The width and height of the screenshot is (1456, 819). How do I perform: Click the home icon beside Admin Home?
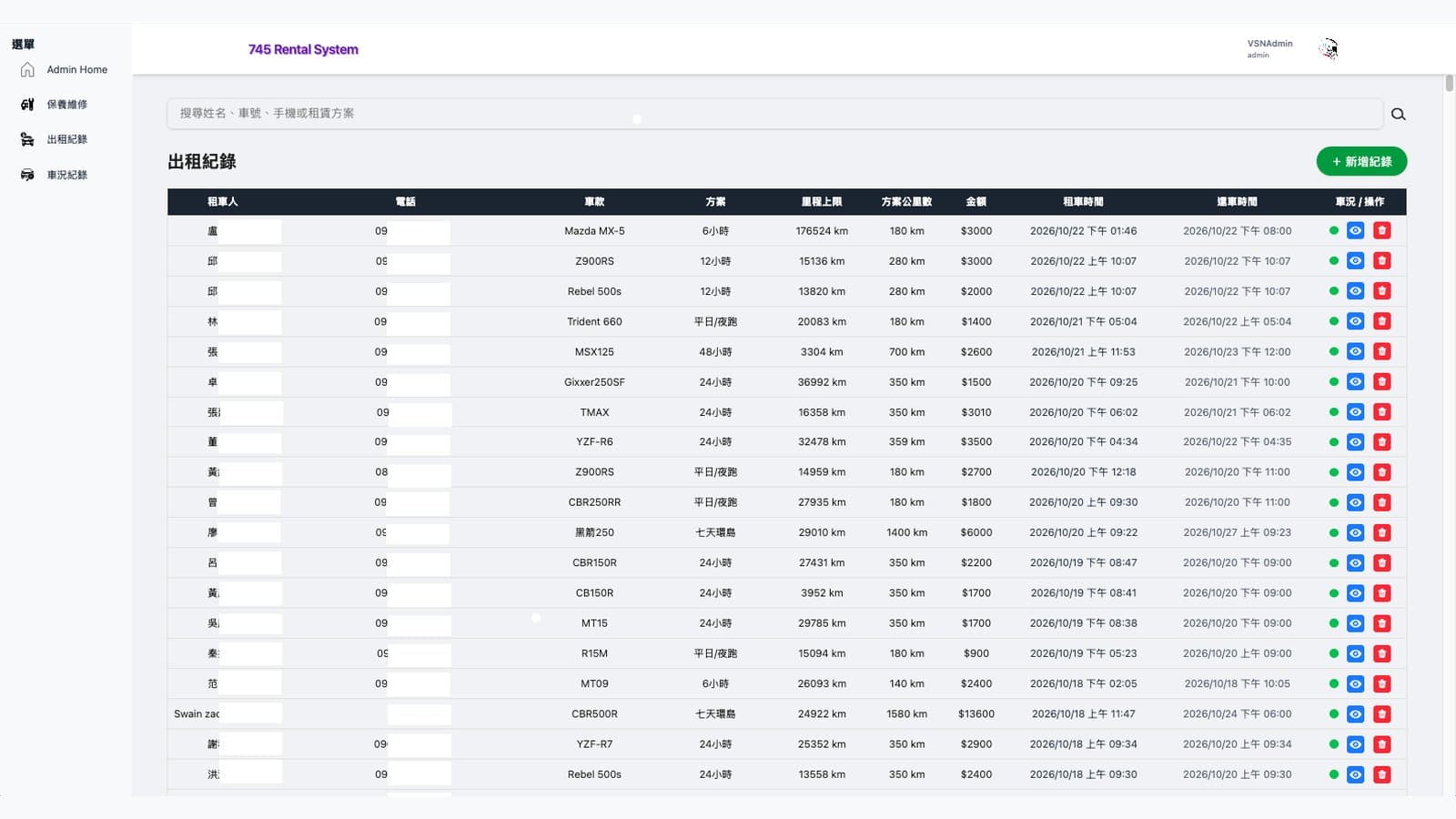point(27,70)
